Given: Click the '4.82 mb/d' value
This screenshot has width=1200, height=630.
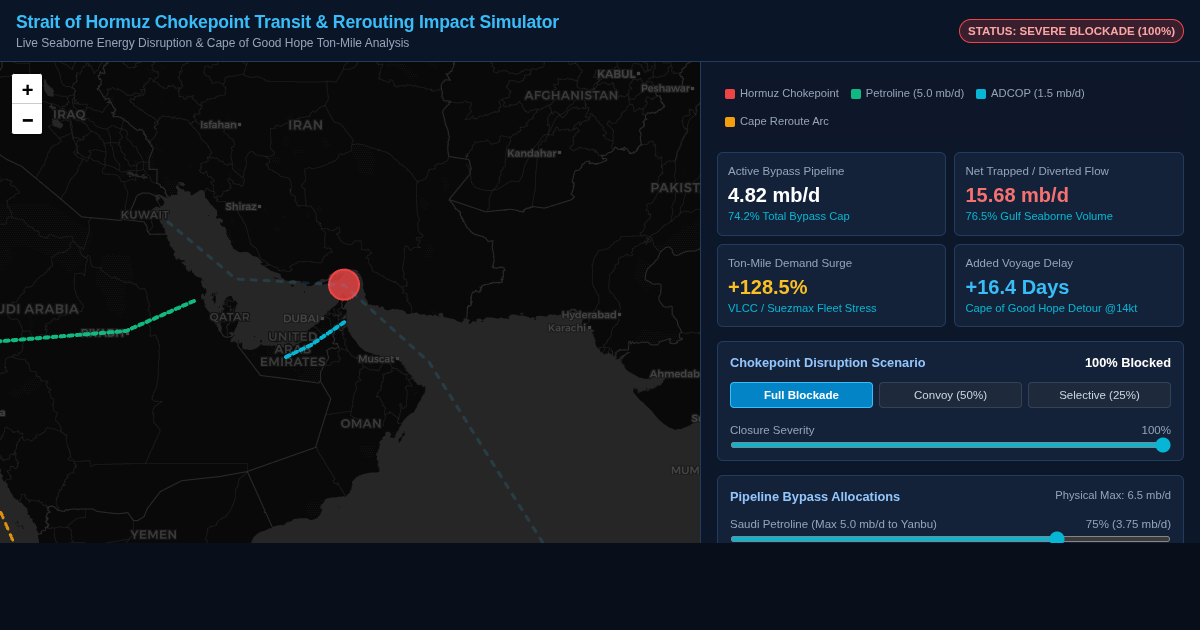Looking at the screenshot, I should click(x=774, y=195).
